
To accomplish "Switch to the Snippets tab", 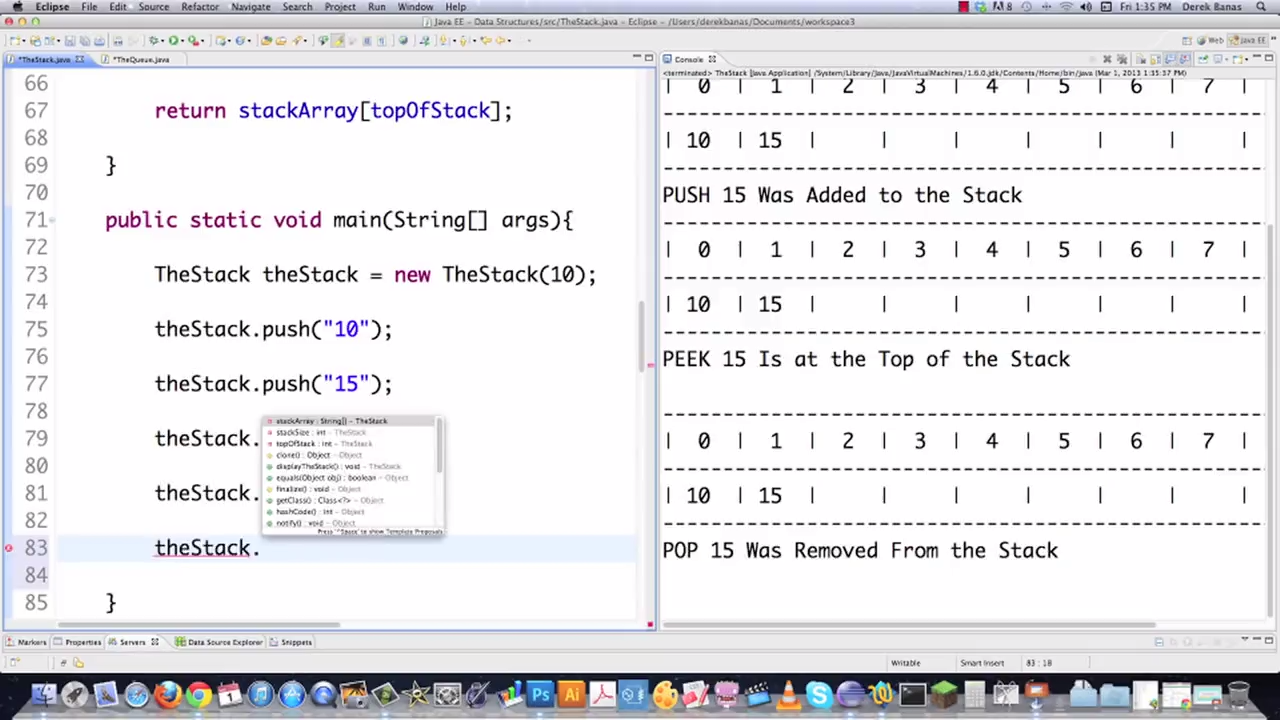I will tap(291, 642).
